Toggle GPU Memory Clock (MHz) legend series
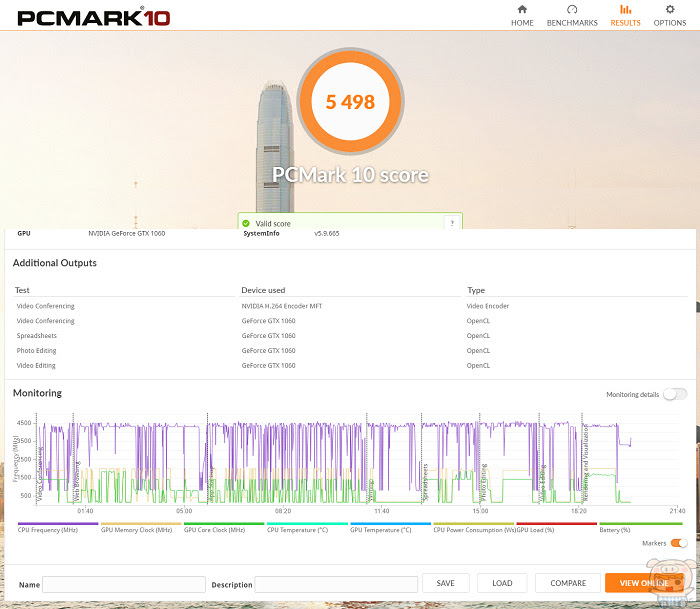This screenshot has width=700, height=609. coord(141,527)
